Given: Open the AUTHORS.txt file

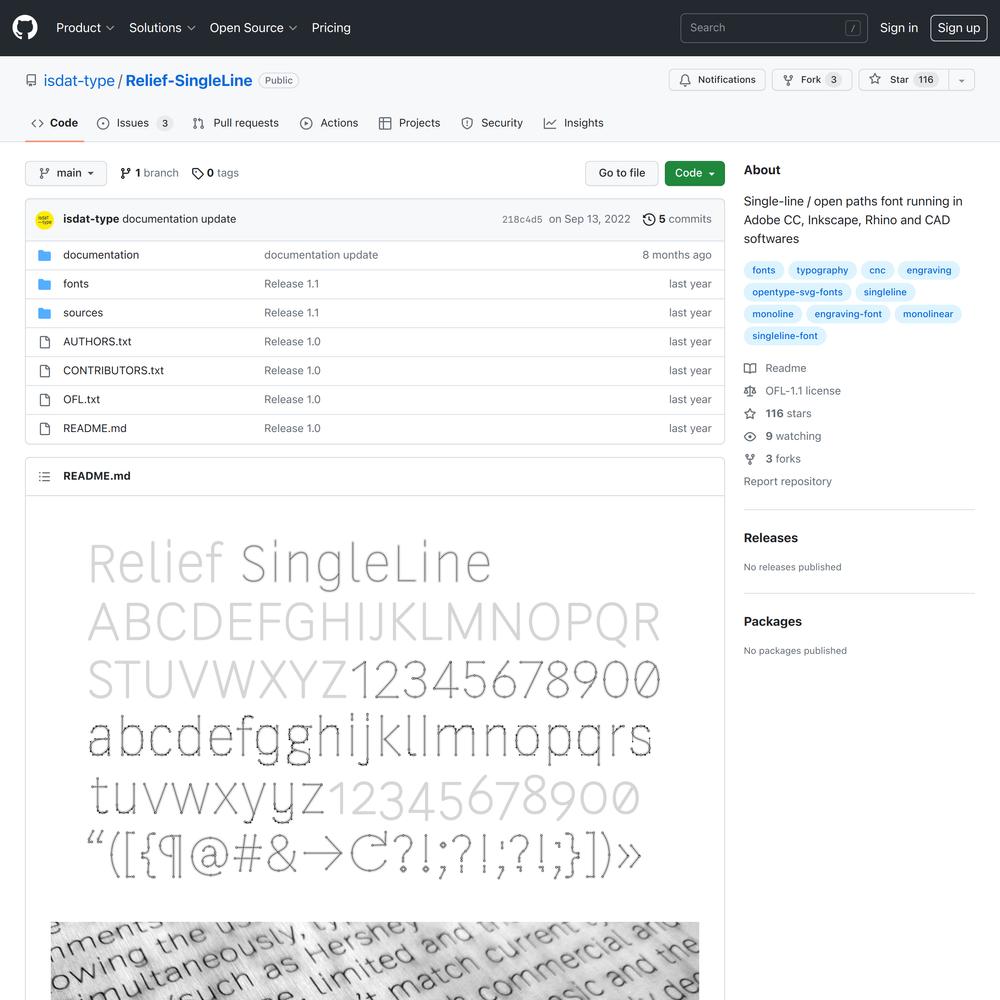Looking at the screenshot, I should (x=97, y=342).
